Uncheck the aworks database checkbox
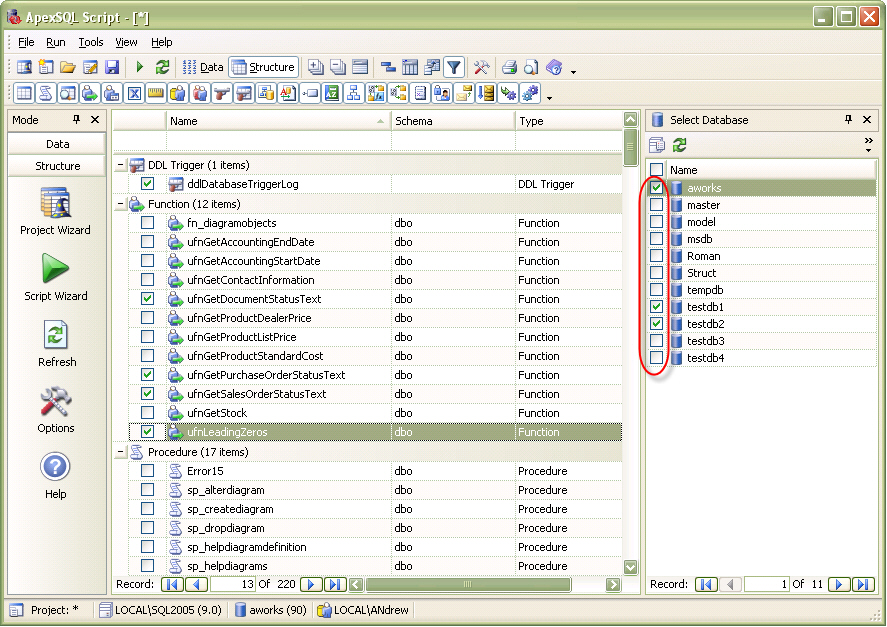This screenshot has height=627, width=887. 656,187
